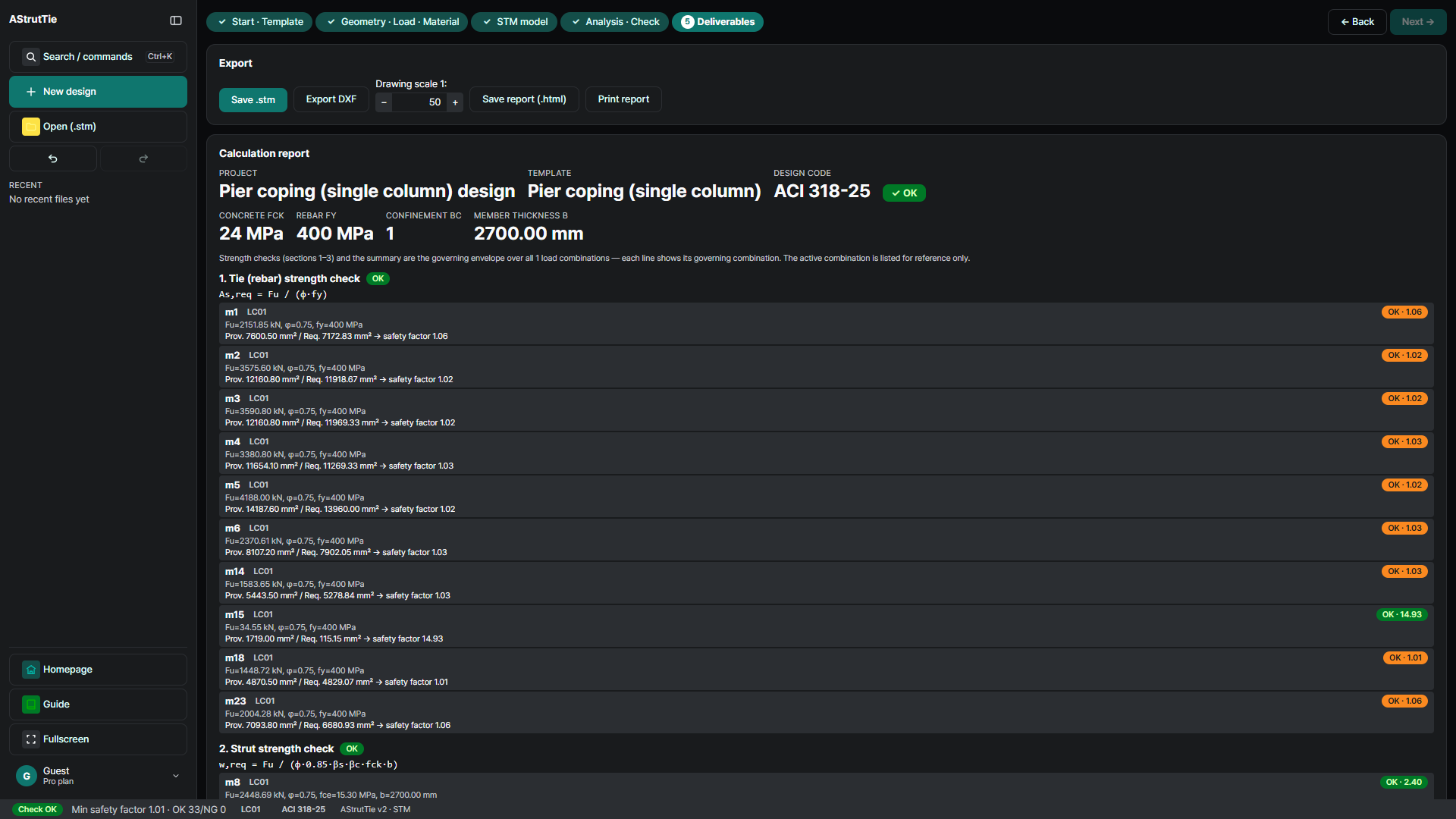Click the OK · 14.93 badge on row m15

(1402, 615)
